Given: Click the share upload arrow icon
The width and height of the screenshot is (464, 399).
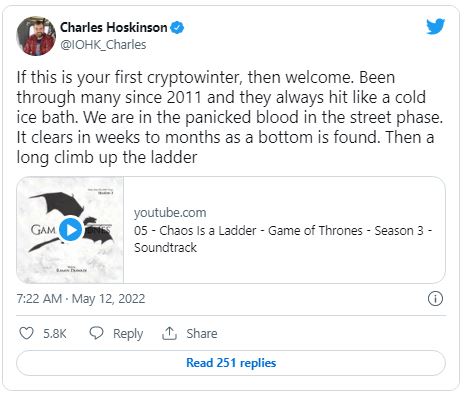Looking at the screenshot, I should 169,333.
